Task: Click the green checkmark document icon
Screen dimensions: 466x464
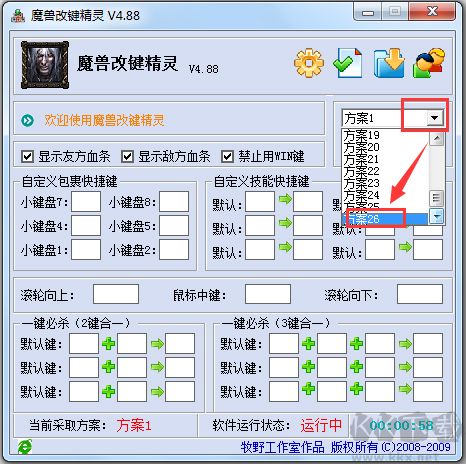Action: tap(348, 63)
